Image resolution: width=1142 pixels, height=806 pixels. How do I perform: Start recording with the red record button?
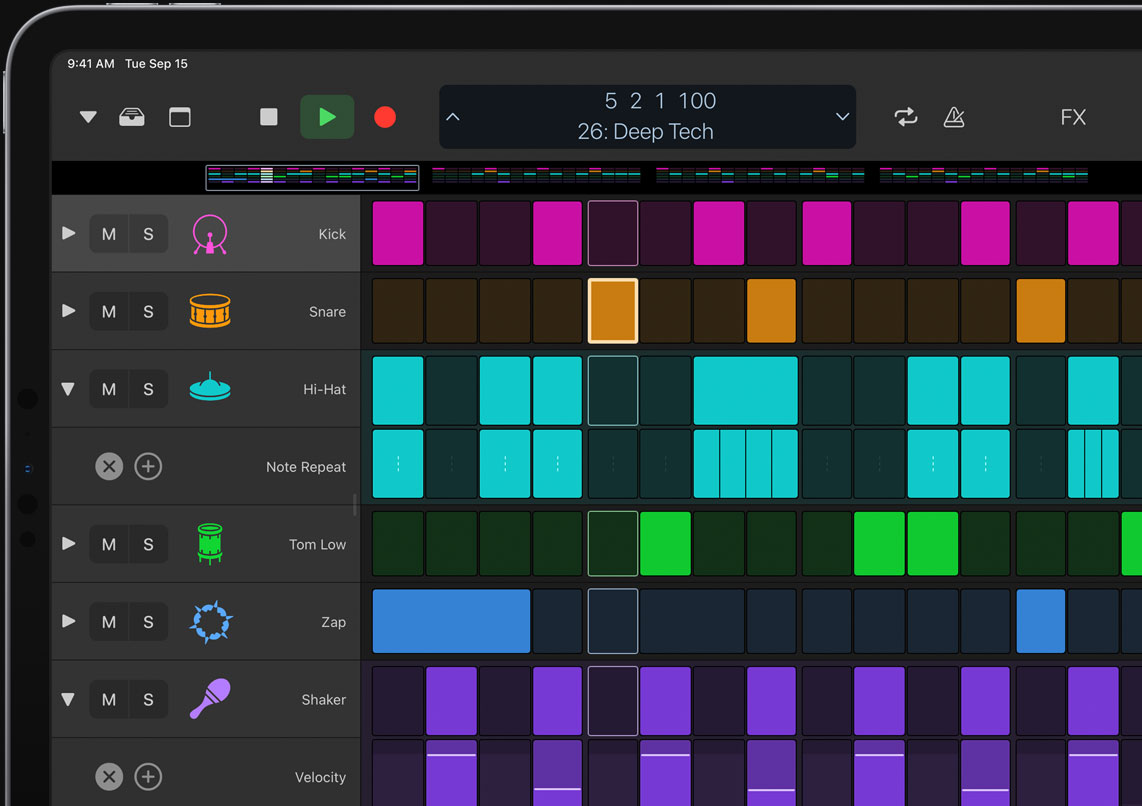pos(385,117)
